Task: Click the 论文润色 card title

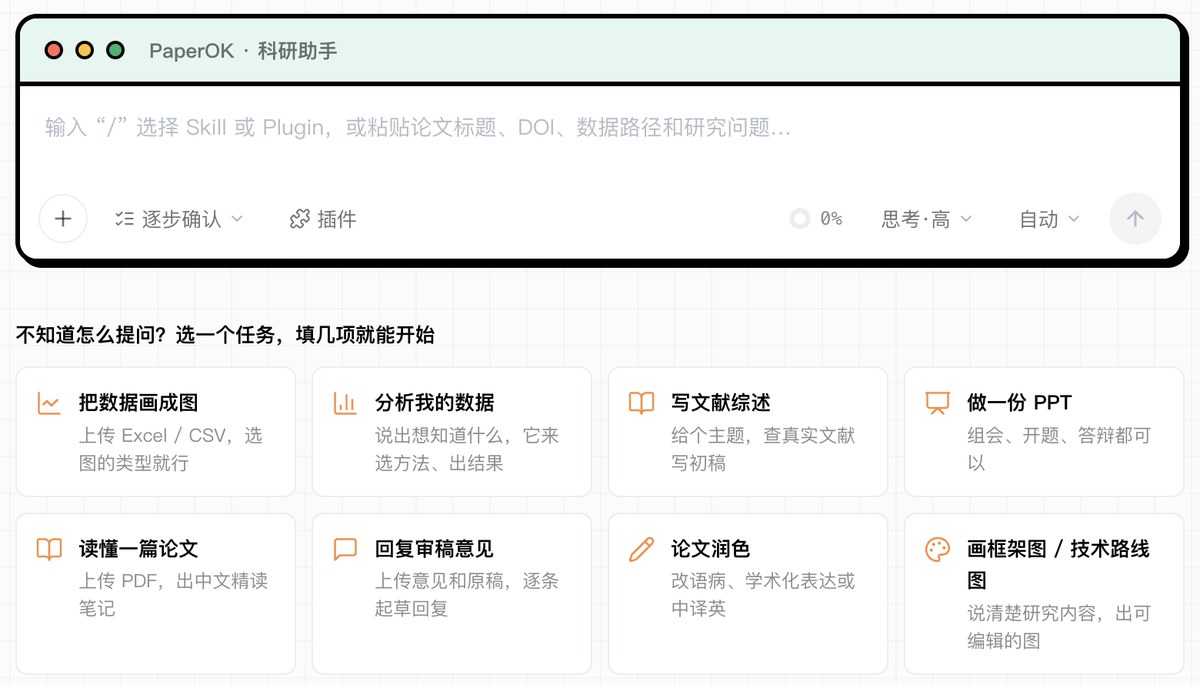Action: pyautogui.click(x=710, y=549)
